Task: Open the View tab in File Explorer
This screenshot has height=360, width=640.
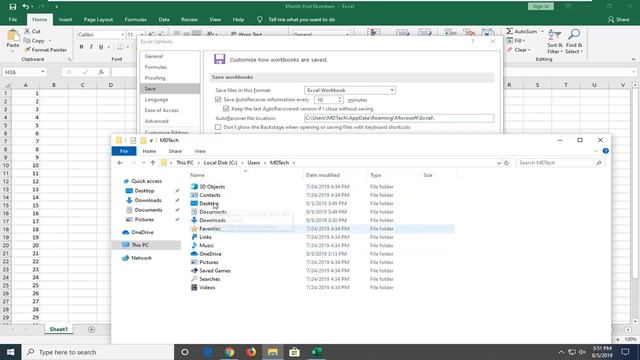Action: 200,151
